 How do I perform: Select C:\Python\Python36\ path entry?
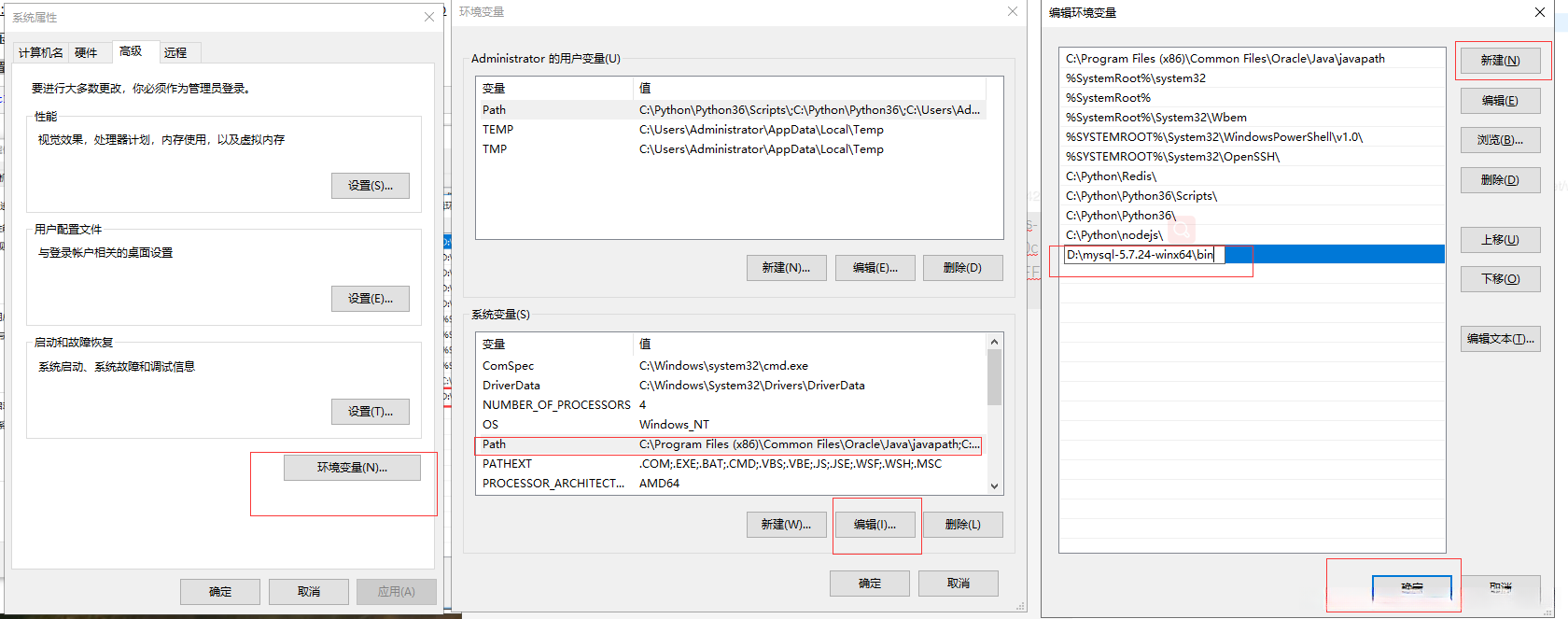pos(1253,216)
